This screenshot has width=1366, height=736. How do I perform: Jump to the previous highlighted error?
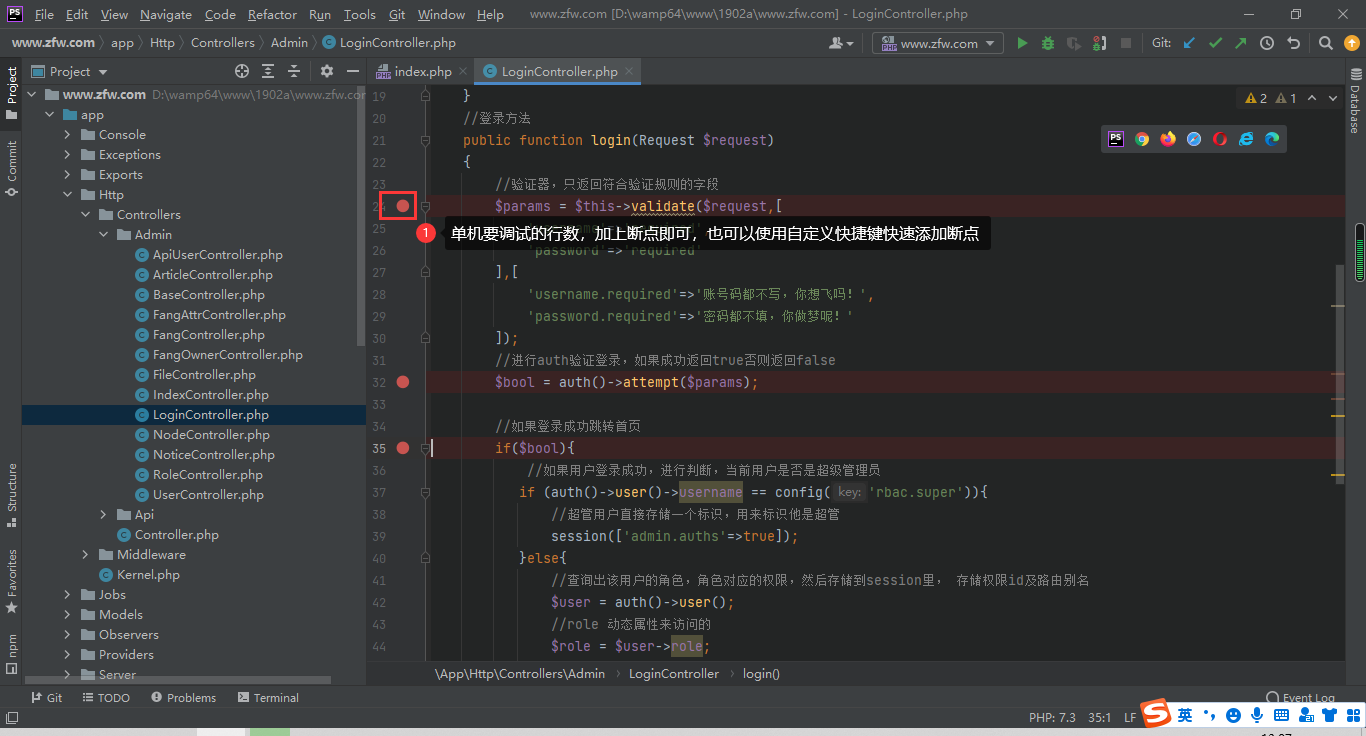click(1311, 98)
